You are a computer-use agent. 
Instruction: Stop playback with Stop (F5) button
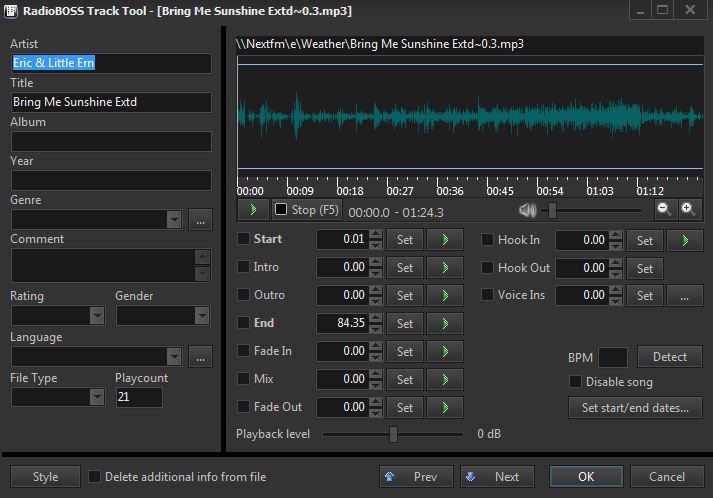307,210
